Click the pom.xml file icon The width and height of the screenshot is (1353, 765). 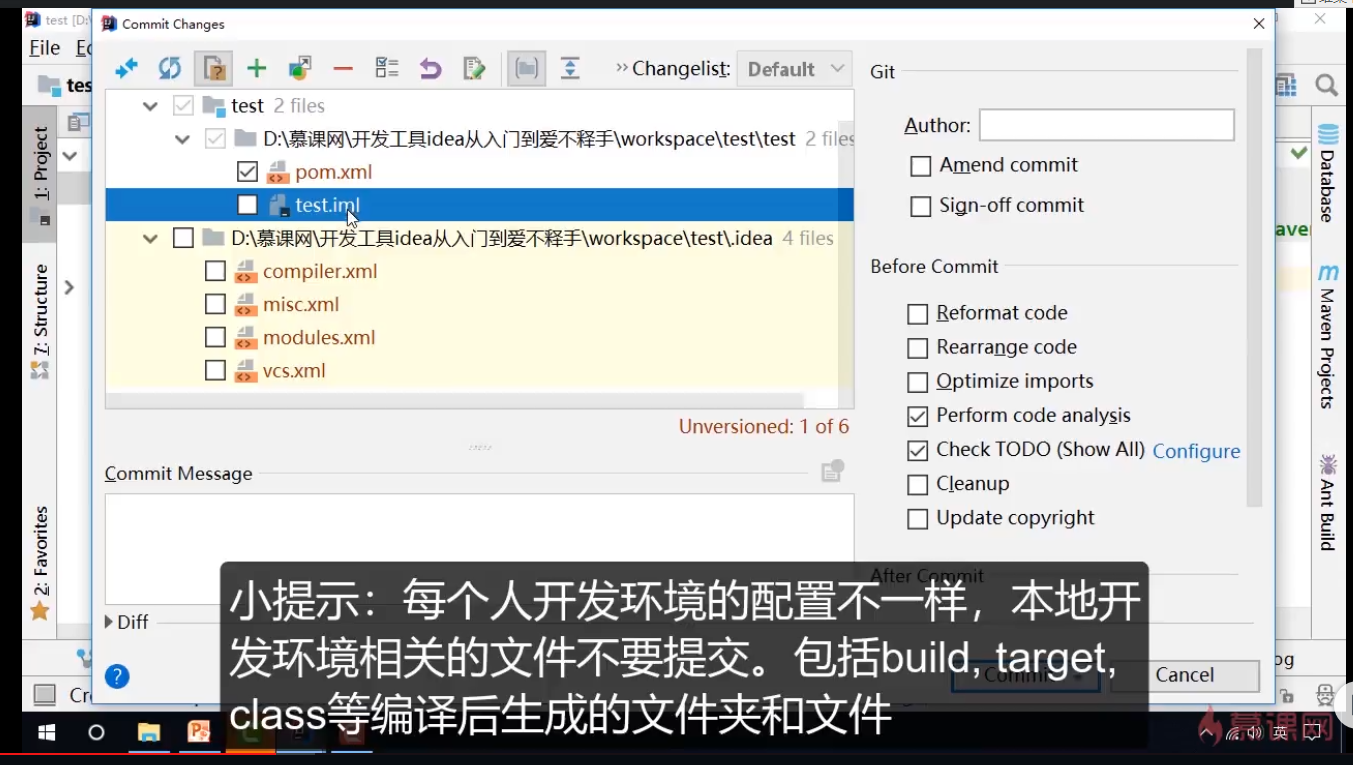click(278, 172)
